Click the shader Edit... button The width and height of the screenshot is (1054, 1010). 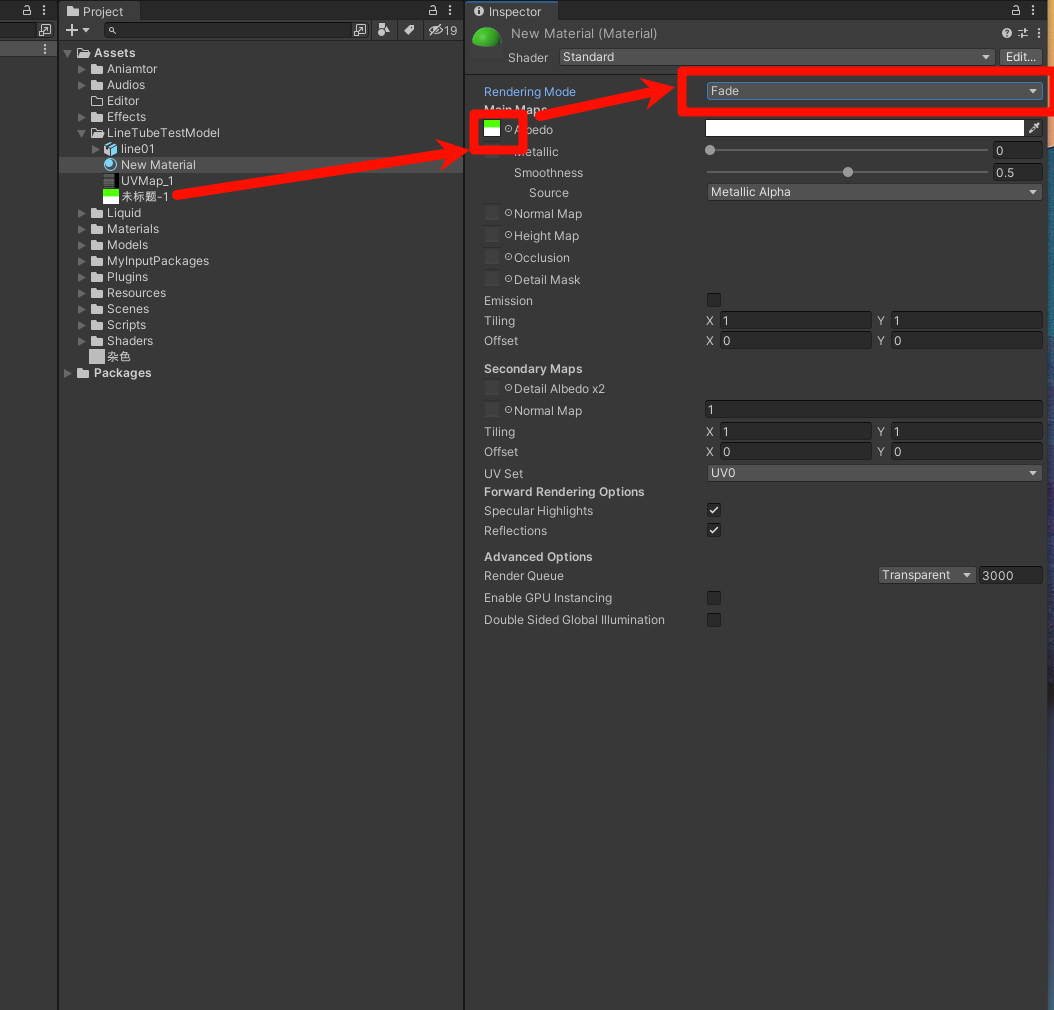pyautogui.click(x=1021, y=57)
